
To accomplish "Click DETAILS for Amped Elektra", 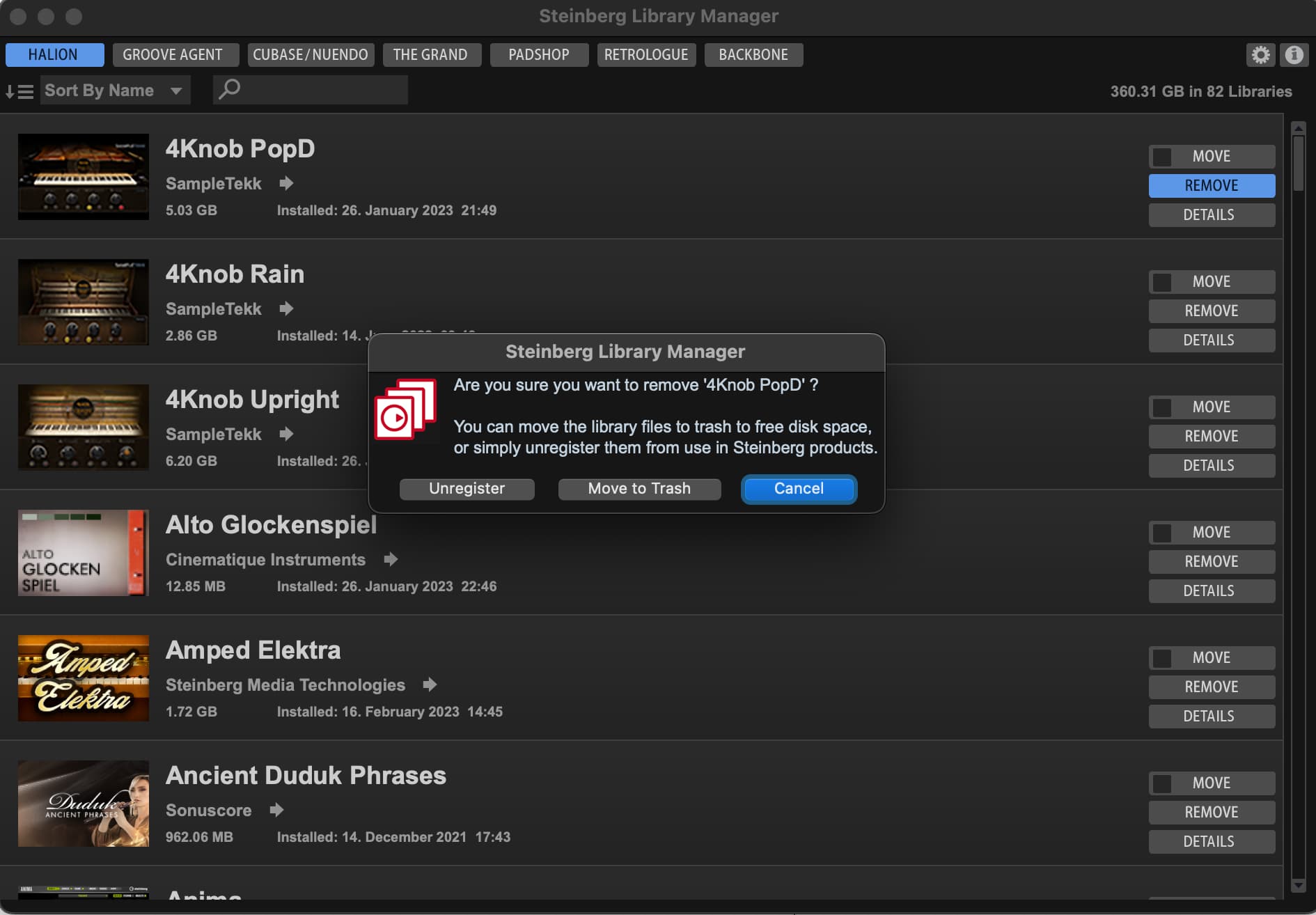I will click(x=1212, y=717).
